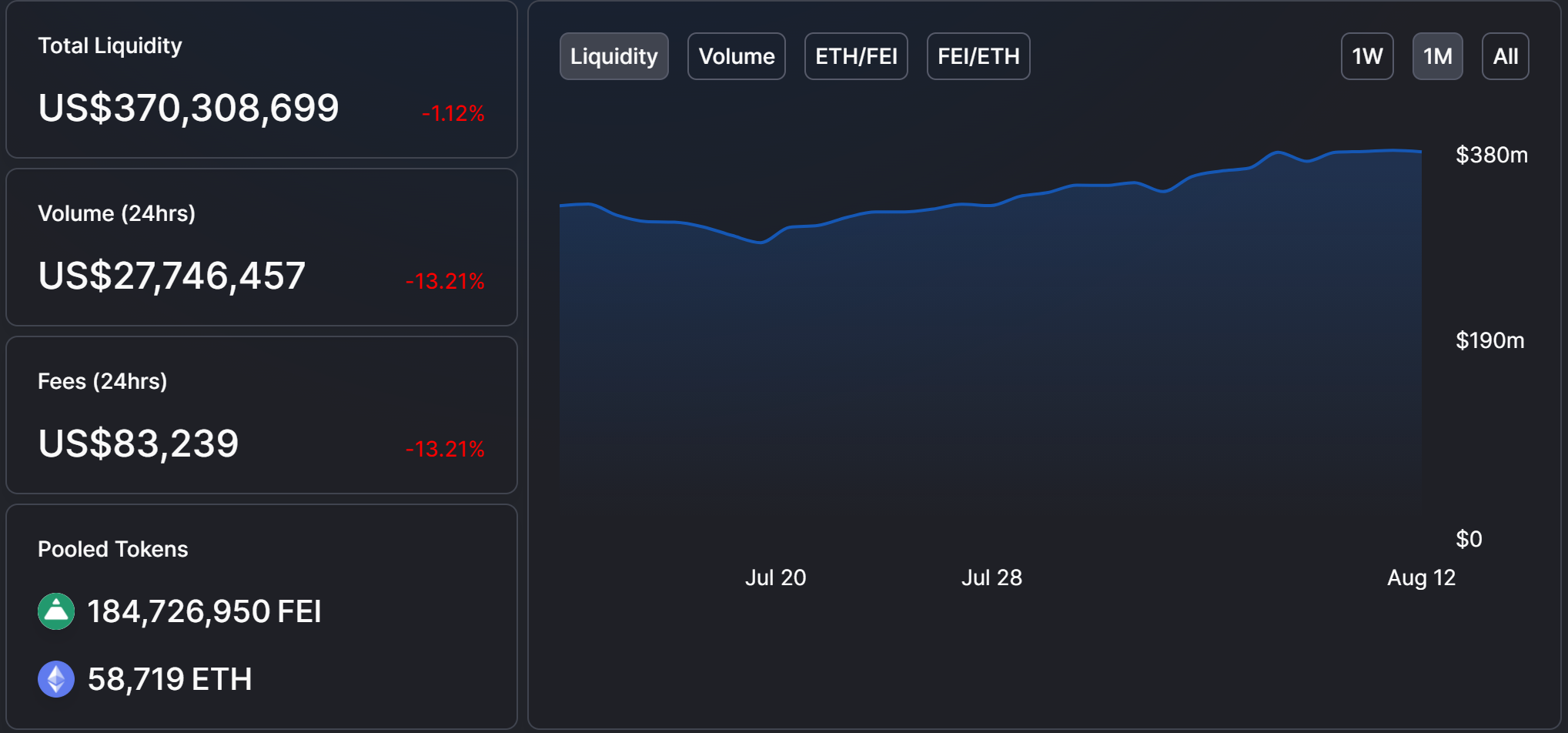Click the Volume (24hrs) heading
1568x733 pixels.
tap(116, 213)
